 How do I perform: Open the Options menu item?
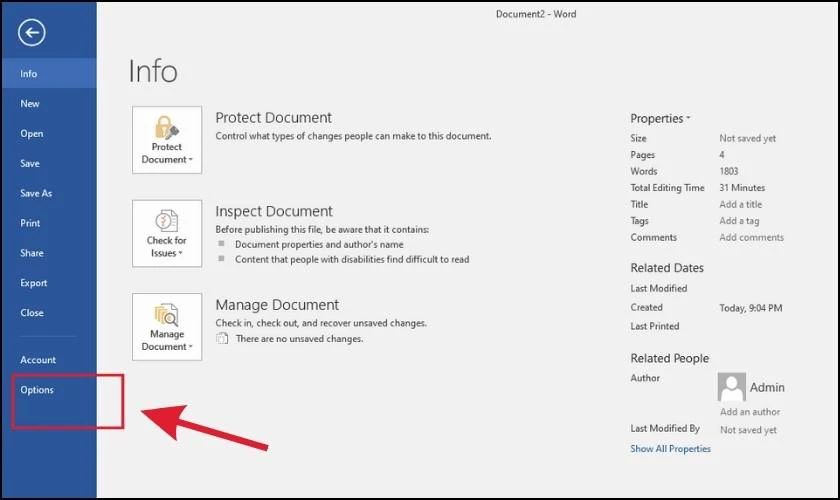coord(37,390)
